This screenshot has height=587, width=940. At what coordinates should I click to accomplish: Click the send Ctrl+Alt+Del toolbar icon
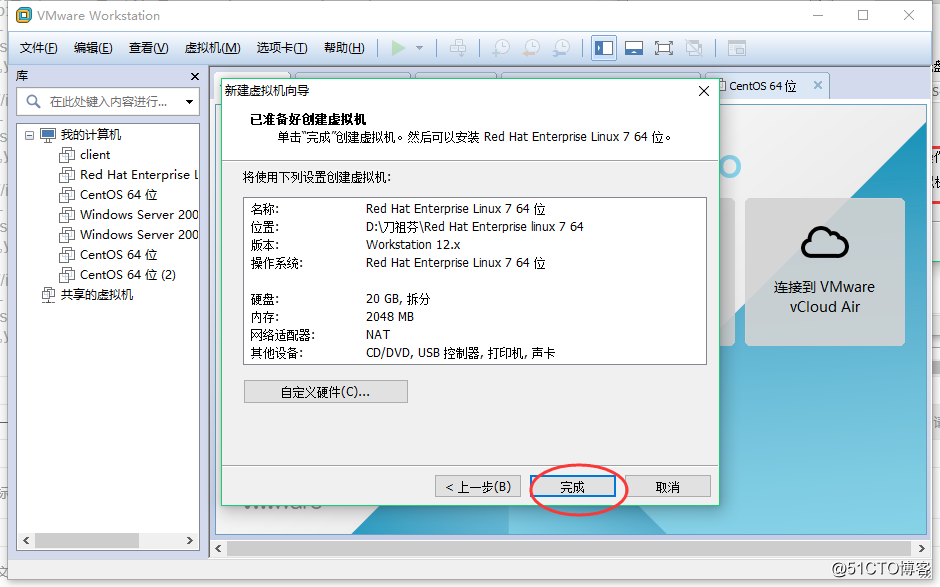[x=458, y=48]
